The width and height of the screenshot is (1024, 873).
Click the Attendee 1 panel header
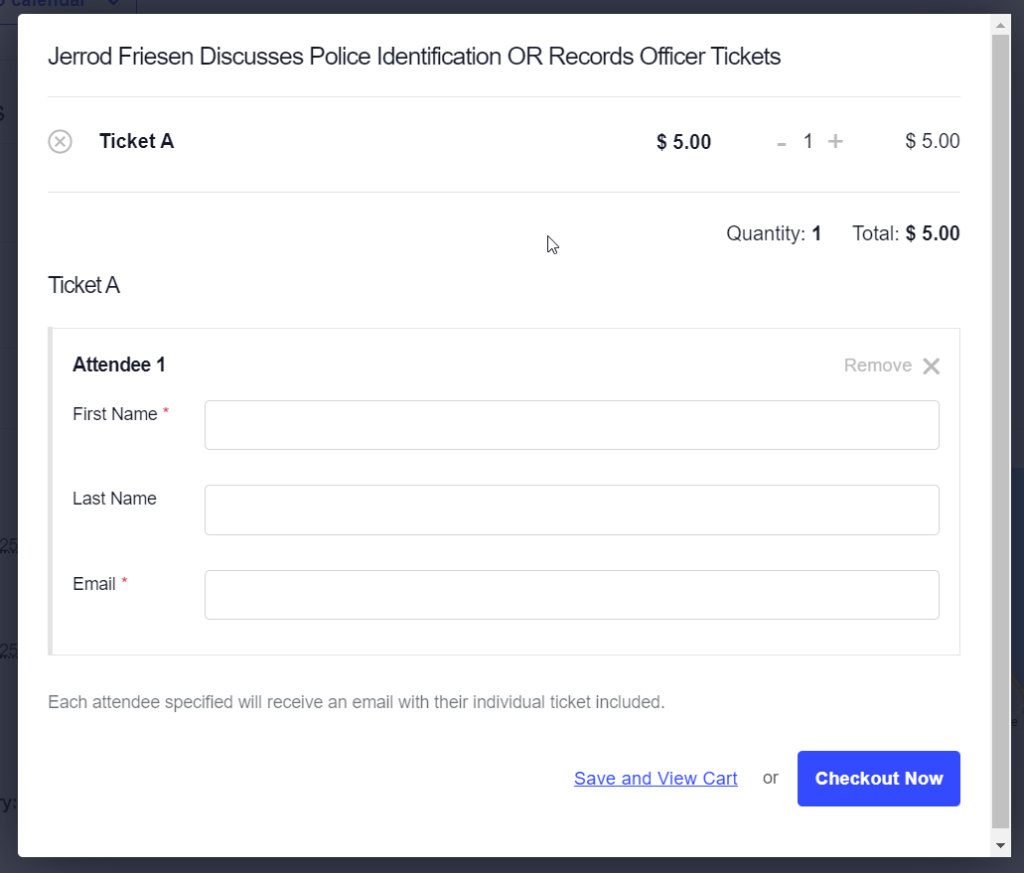coord(119,364)
